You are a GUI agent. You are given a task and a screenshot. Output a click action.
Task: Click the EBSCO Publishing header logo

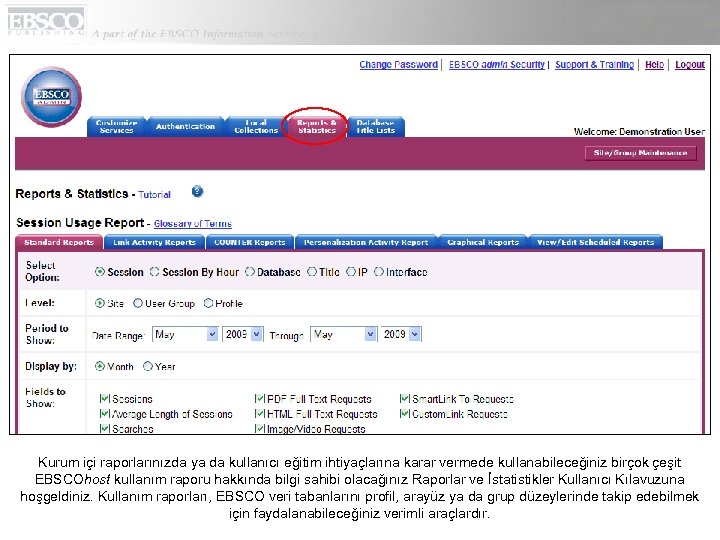pos(46,20)
